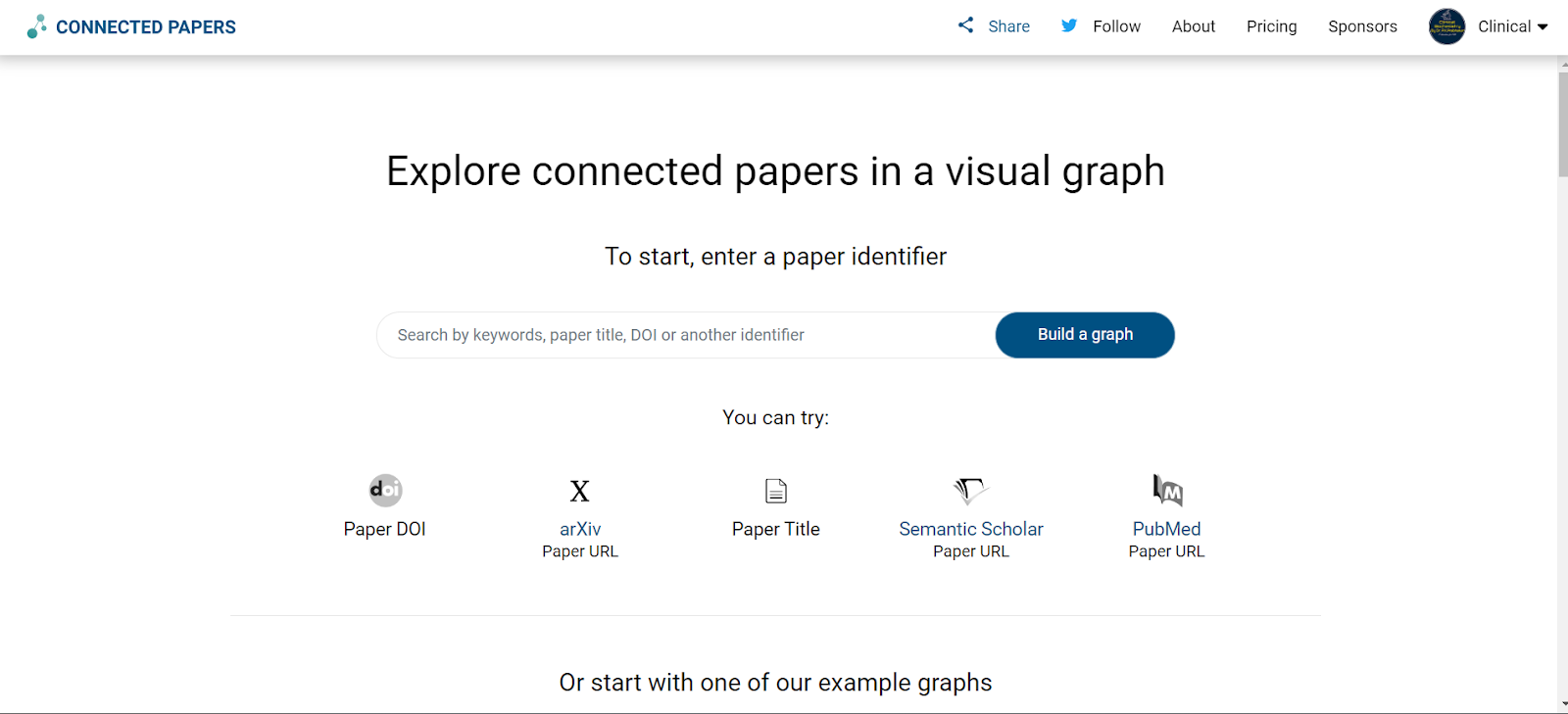This screenshot has height=714, width=1568.
Task: Click the page vertical scrollbar thumb
Action: pyautogui.click(x=1562, y=124)
